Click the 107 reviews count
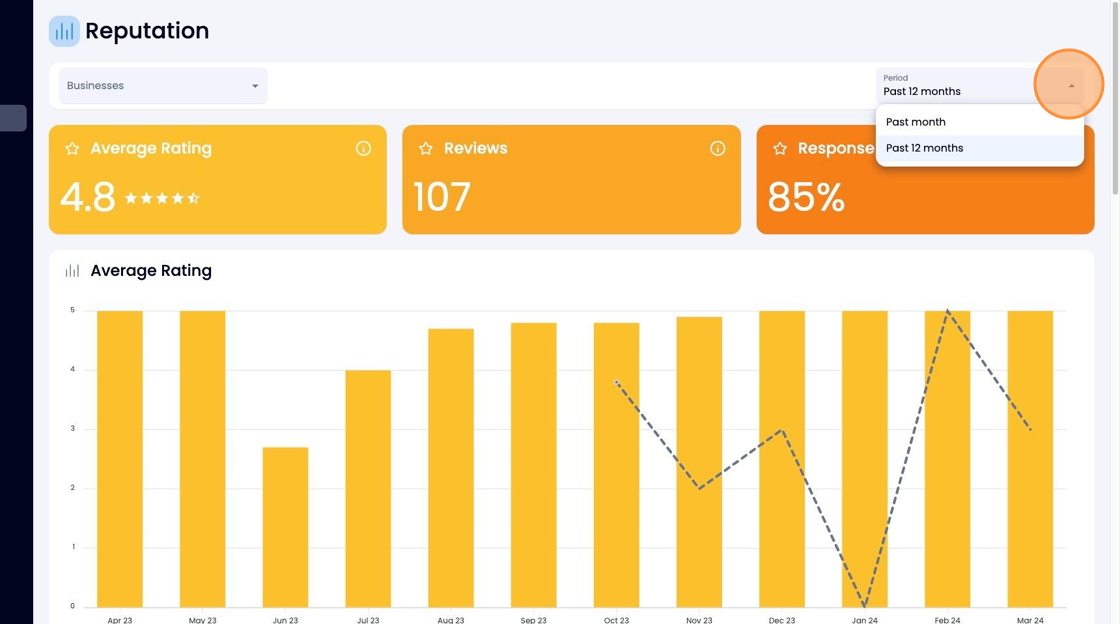 [442, 197]
